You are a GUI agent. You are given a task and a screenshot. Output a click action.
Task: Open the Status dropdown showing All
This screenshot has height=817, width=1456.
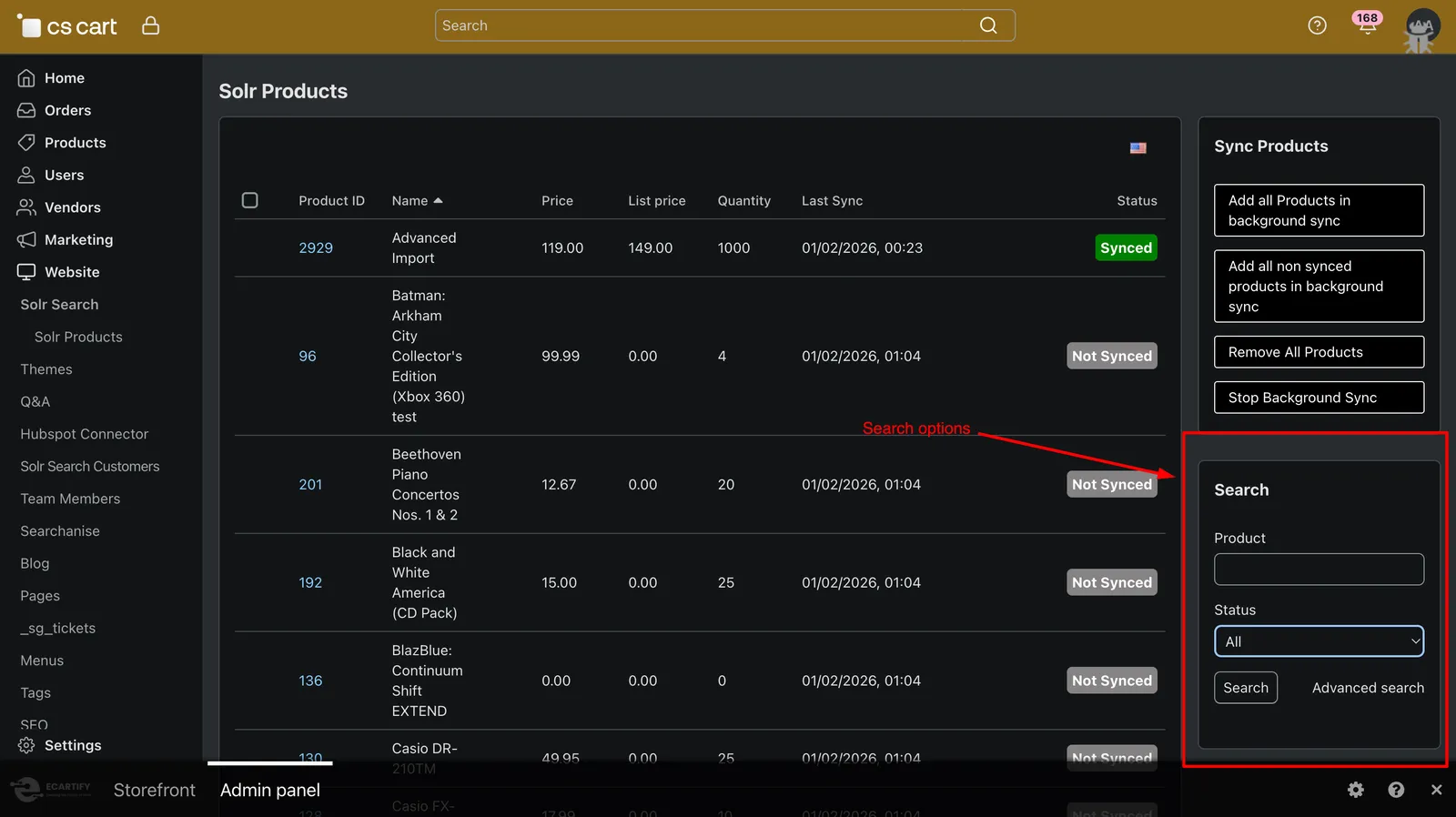1319,641
